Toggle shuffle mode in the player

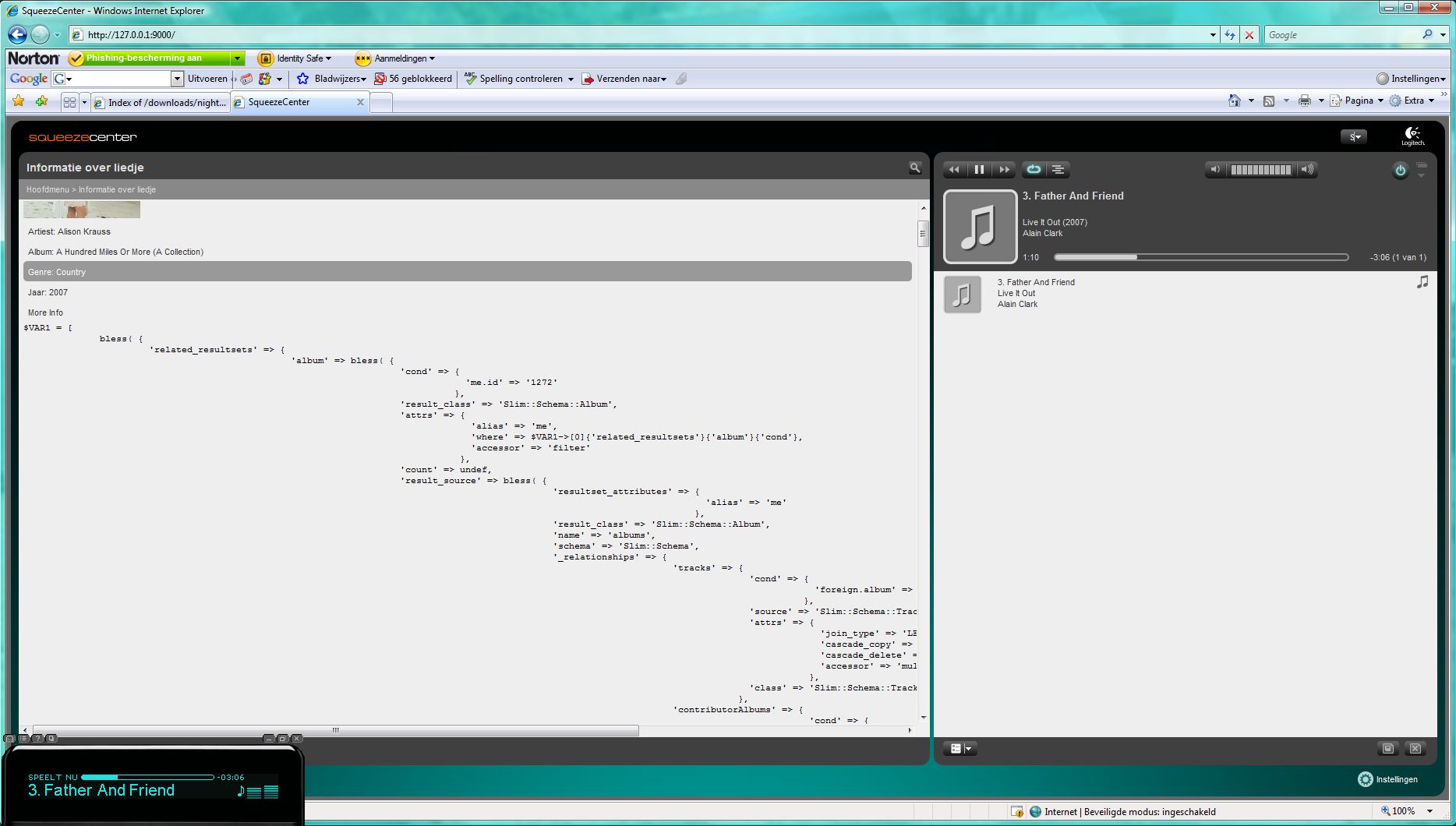point(1058,169)
